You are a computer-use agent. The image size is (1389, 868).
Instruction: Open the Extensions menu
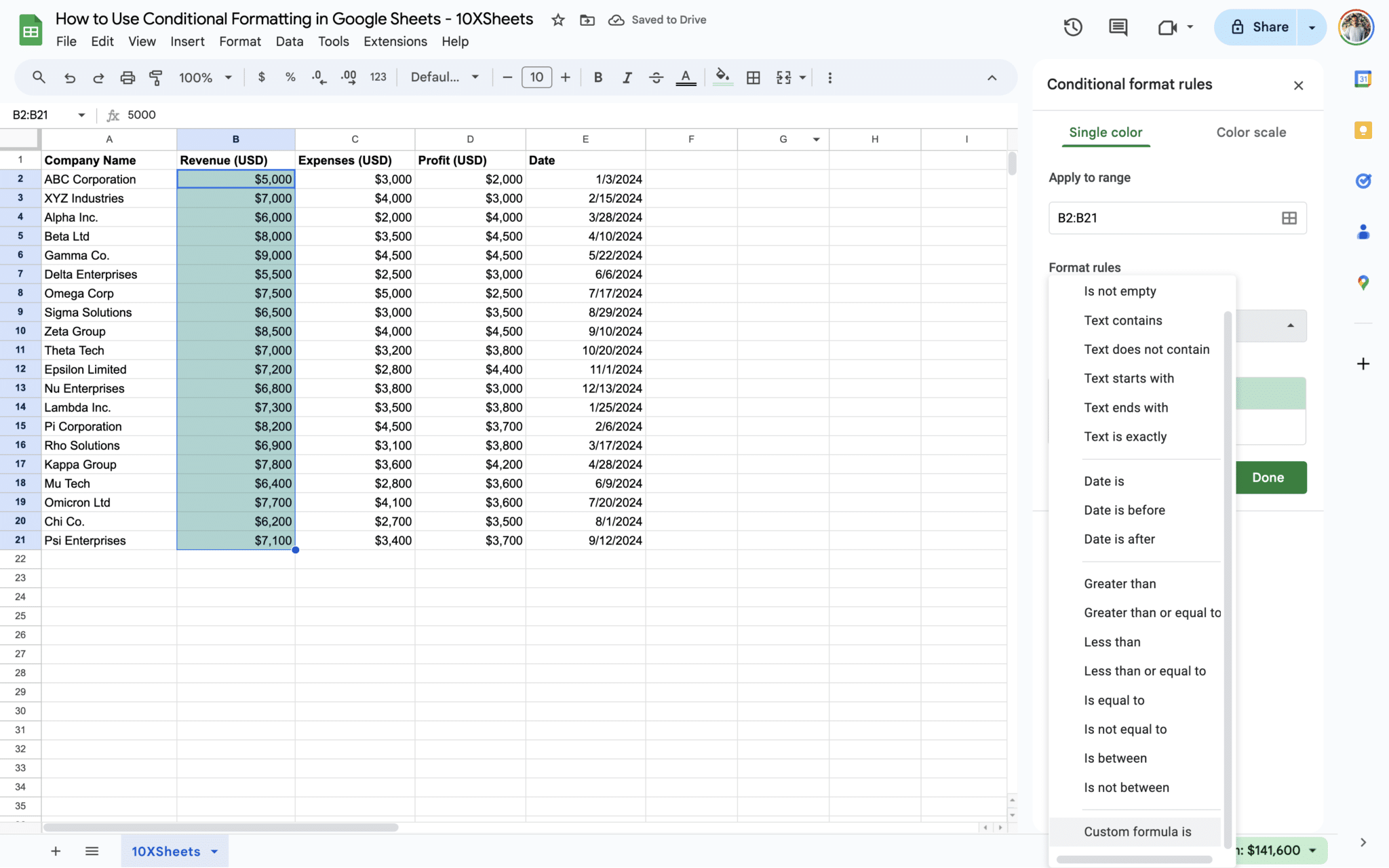[x=395, y=41]
